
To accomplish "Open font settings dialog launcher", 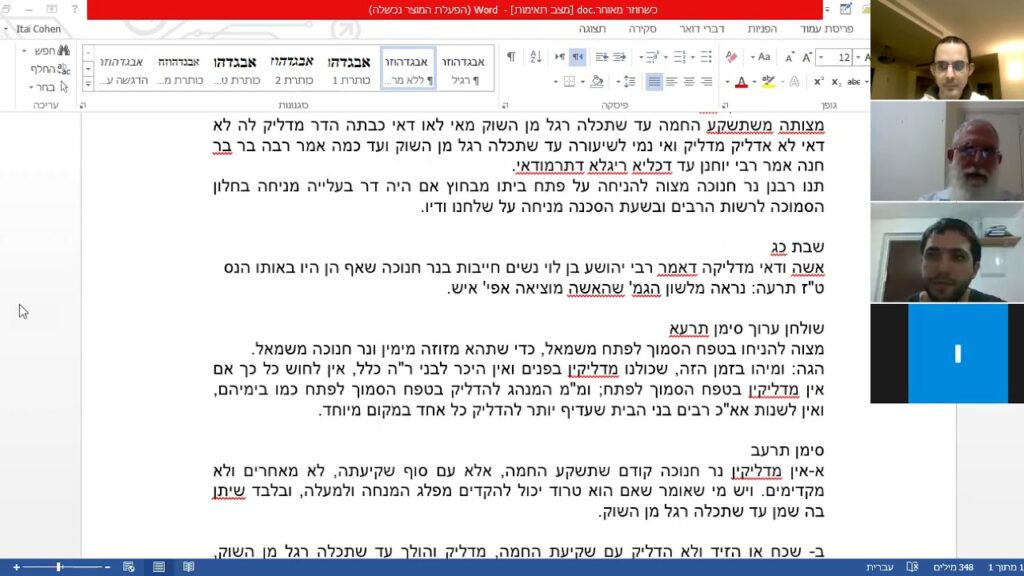I will [725, 105].
